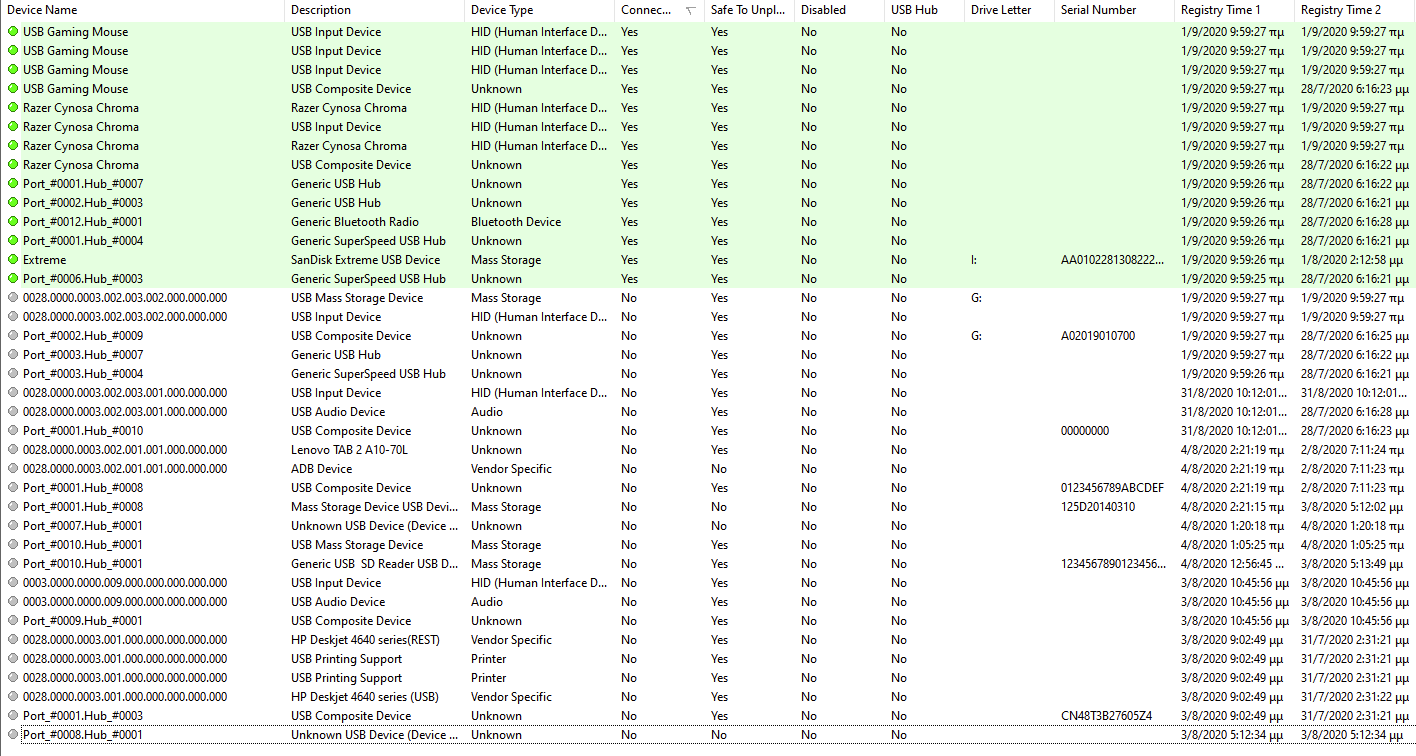
Task: Select device name 'Extreme'
Action: [x=44, y=260]
